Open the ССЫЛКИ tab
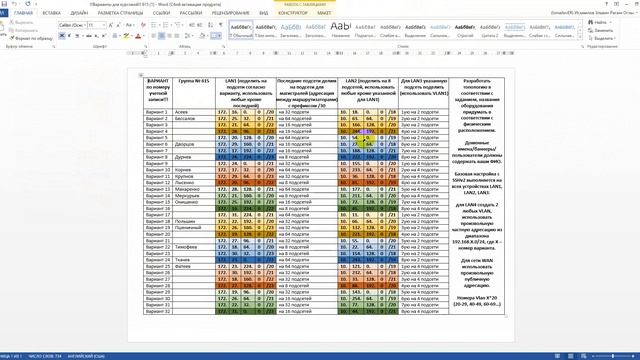The image size is (640, 360). pos(161,13)
